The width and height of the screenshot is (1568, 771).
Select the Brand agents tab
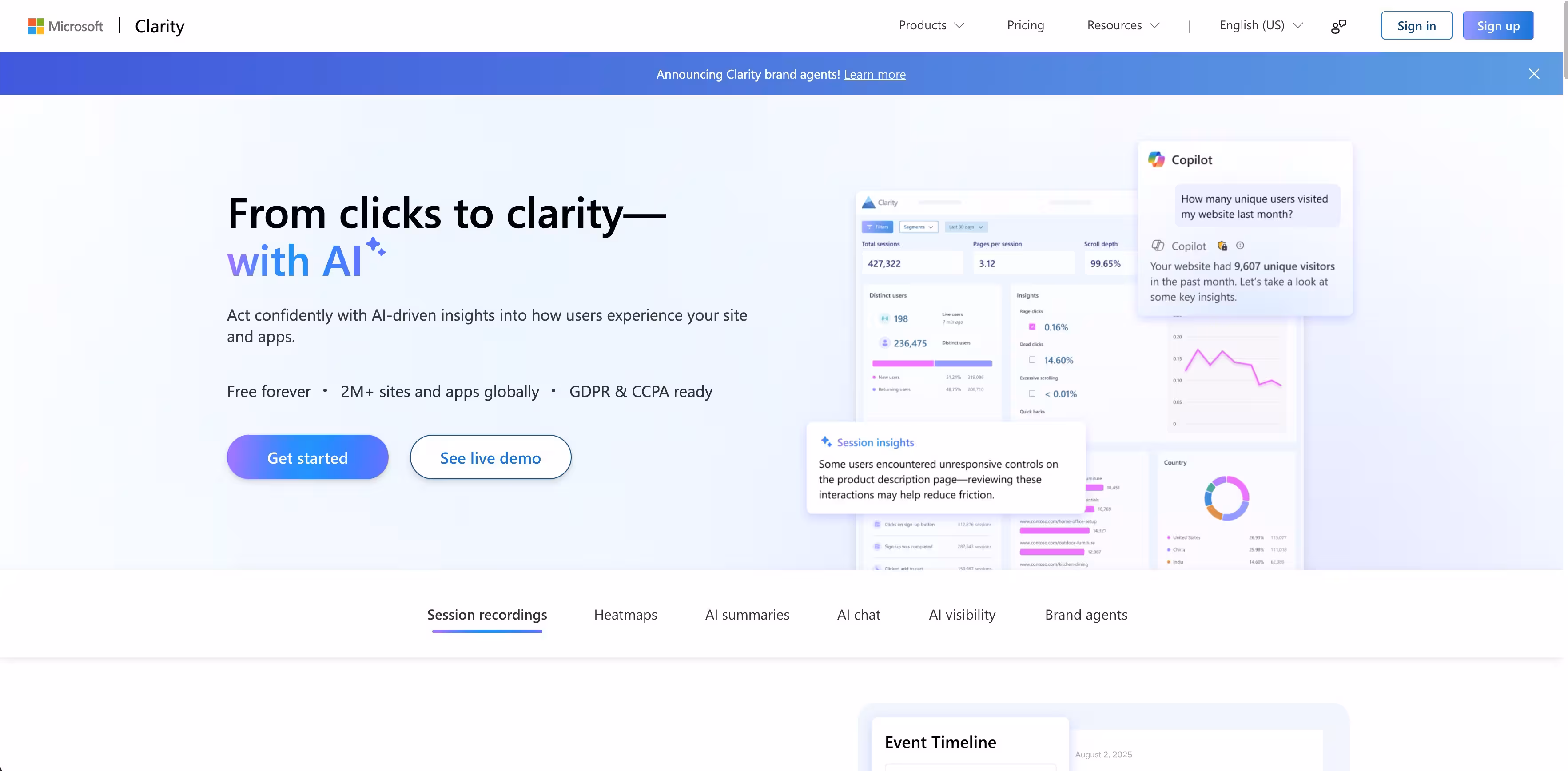coord(1086,615)
